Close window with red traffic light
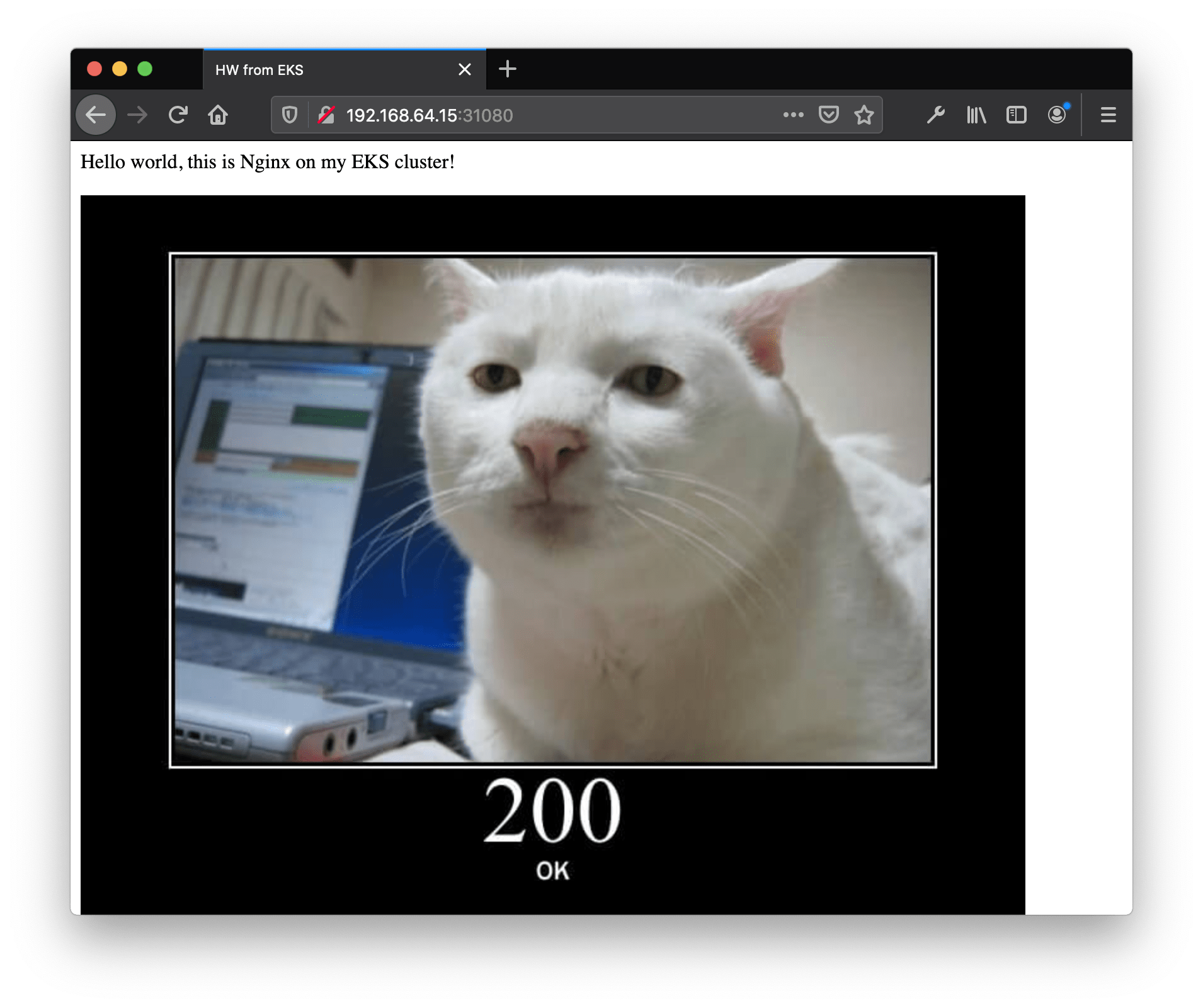 (x=94, y=69)
